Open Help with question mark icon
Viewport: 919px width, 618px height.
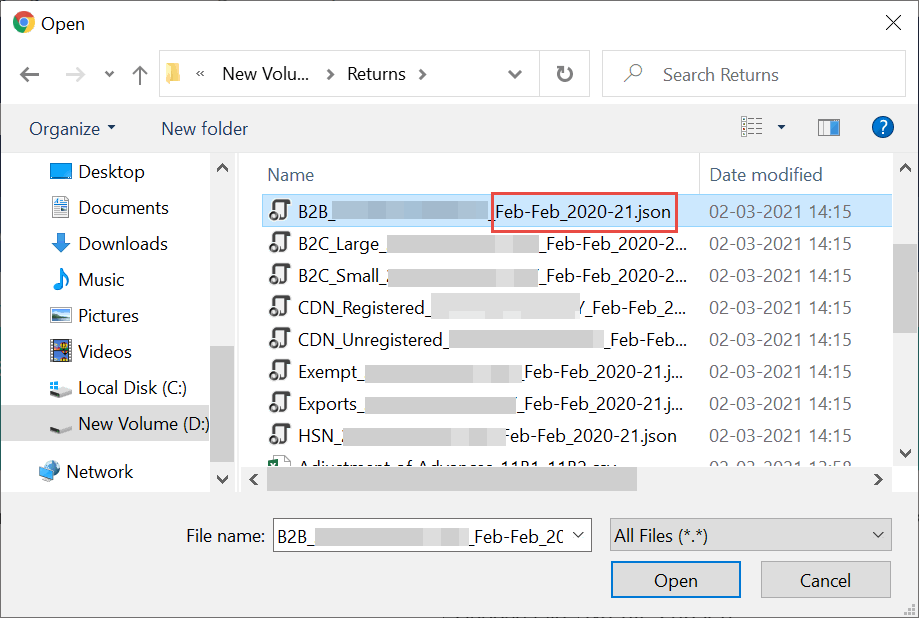(x=883, y=127)
